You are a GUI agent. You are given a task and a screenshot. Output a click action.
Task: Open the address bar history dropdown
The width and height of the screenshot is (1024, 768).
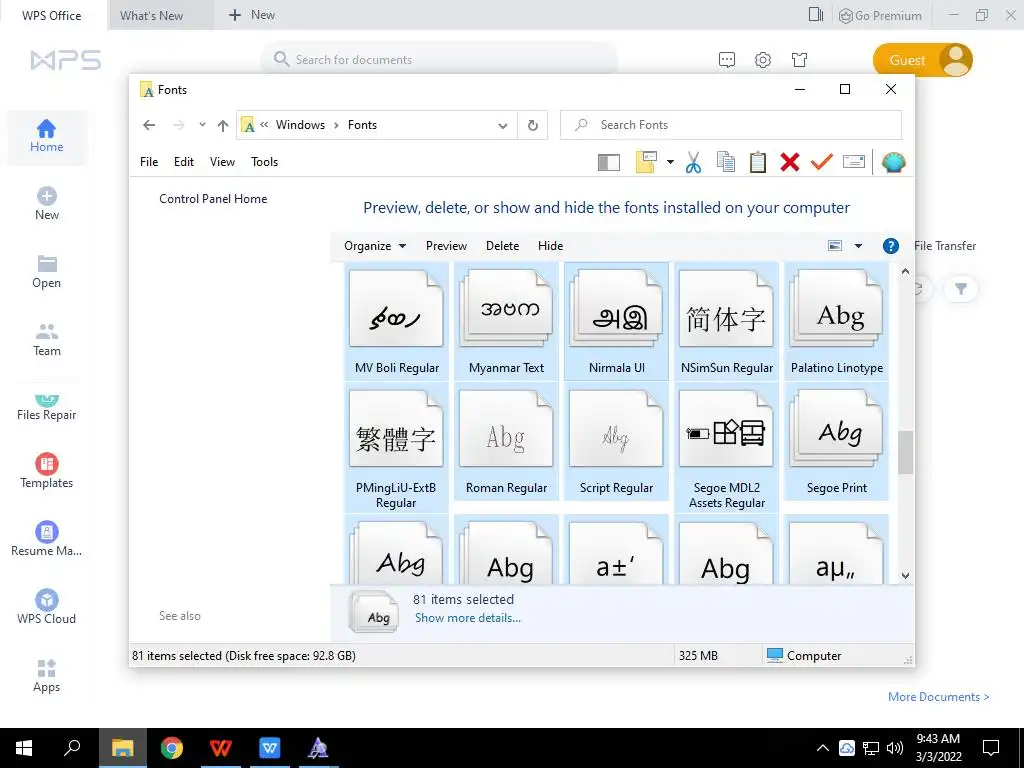[503, 125]
